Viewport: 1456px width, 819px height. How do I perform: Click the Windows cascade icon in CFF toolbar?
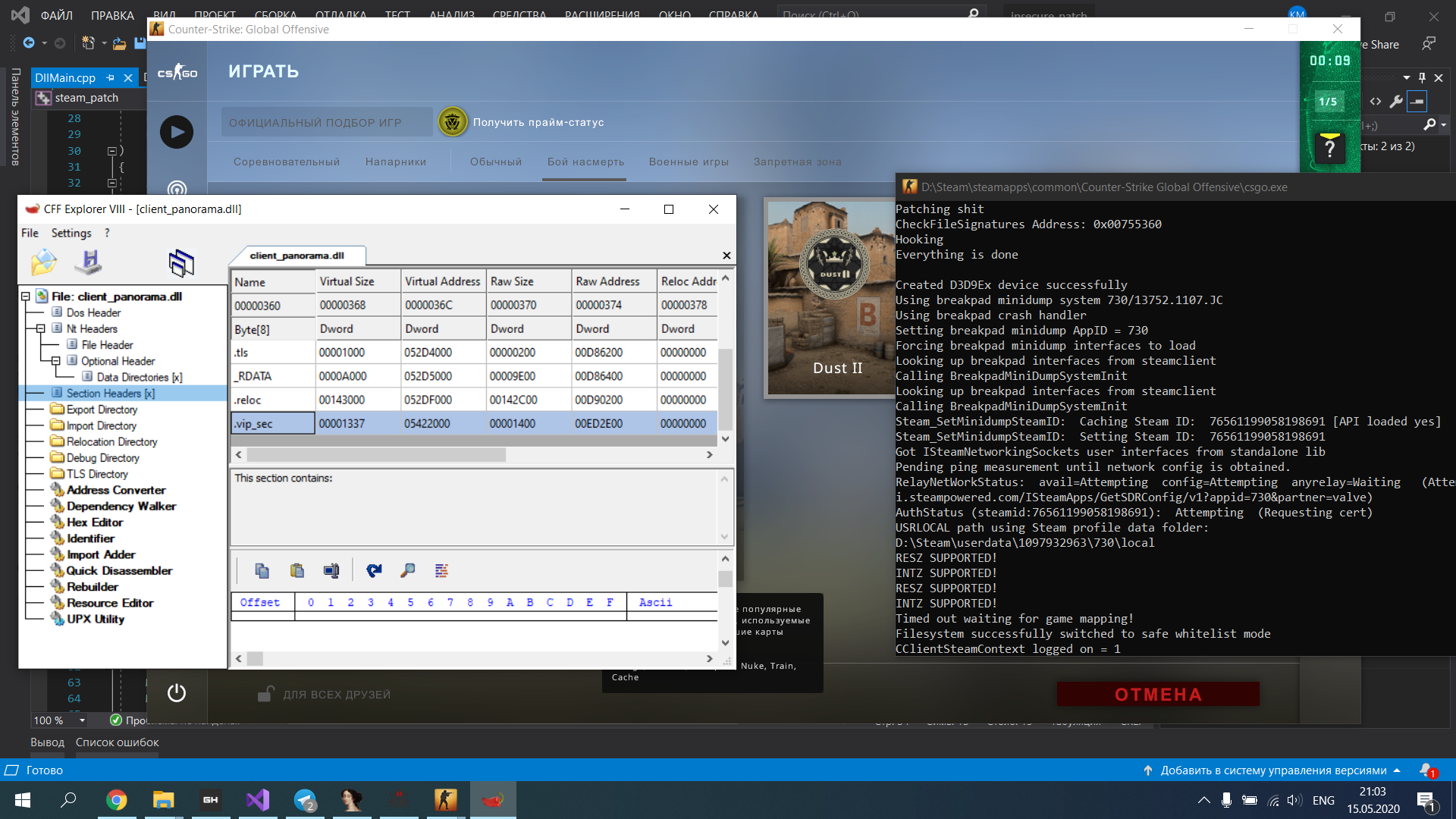181,263
